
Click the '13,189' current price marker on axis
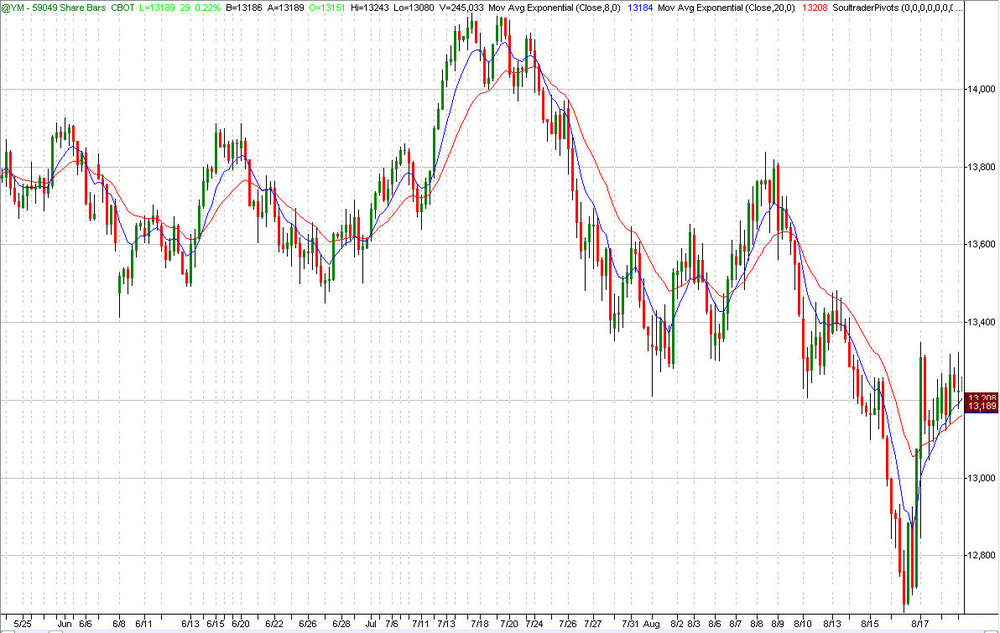tap(982, 407)
